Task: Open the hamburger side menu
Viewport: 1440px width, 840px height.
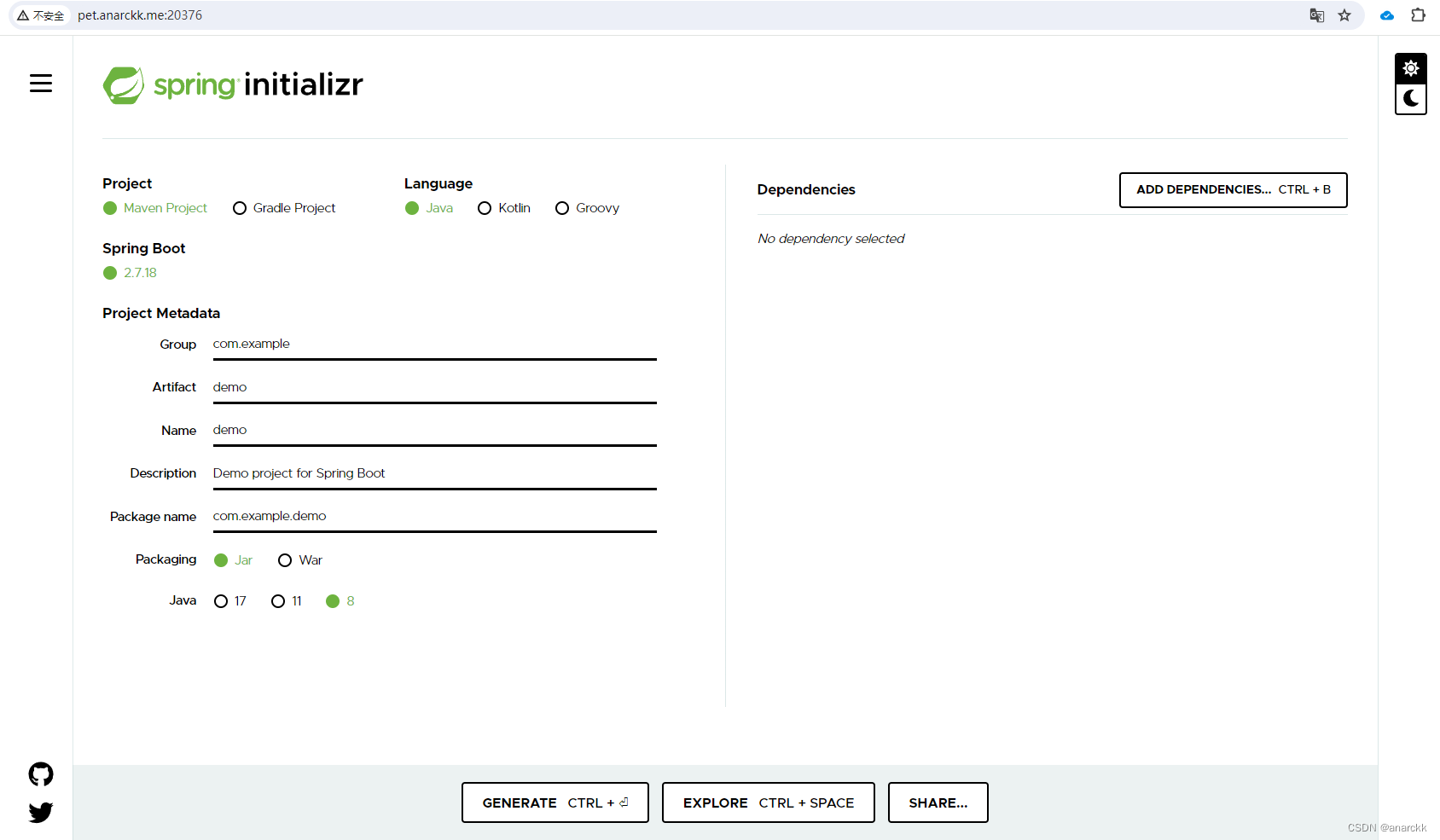Action: (x=41, y=83)
